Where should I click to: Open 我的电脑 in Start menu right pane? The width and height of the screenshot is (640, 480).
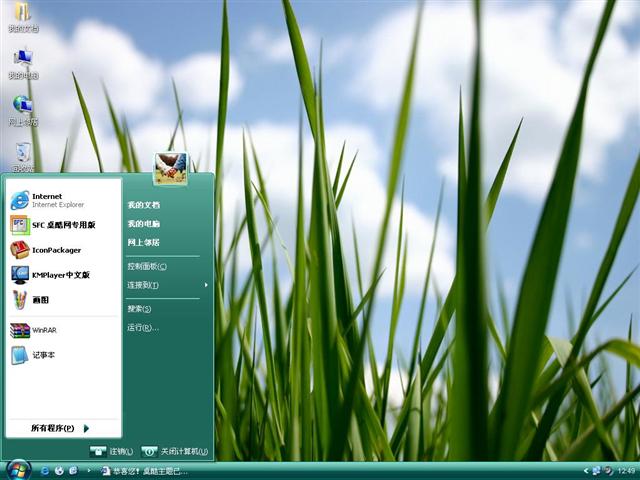[x=144, y=224]
